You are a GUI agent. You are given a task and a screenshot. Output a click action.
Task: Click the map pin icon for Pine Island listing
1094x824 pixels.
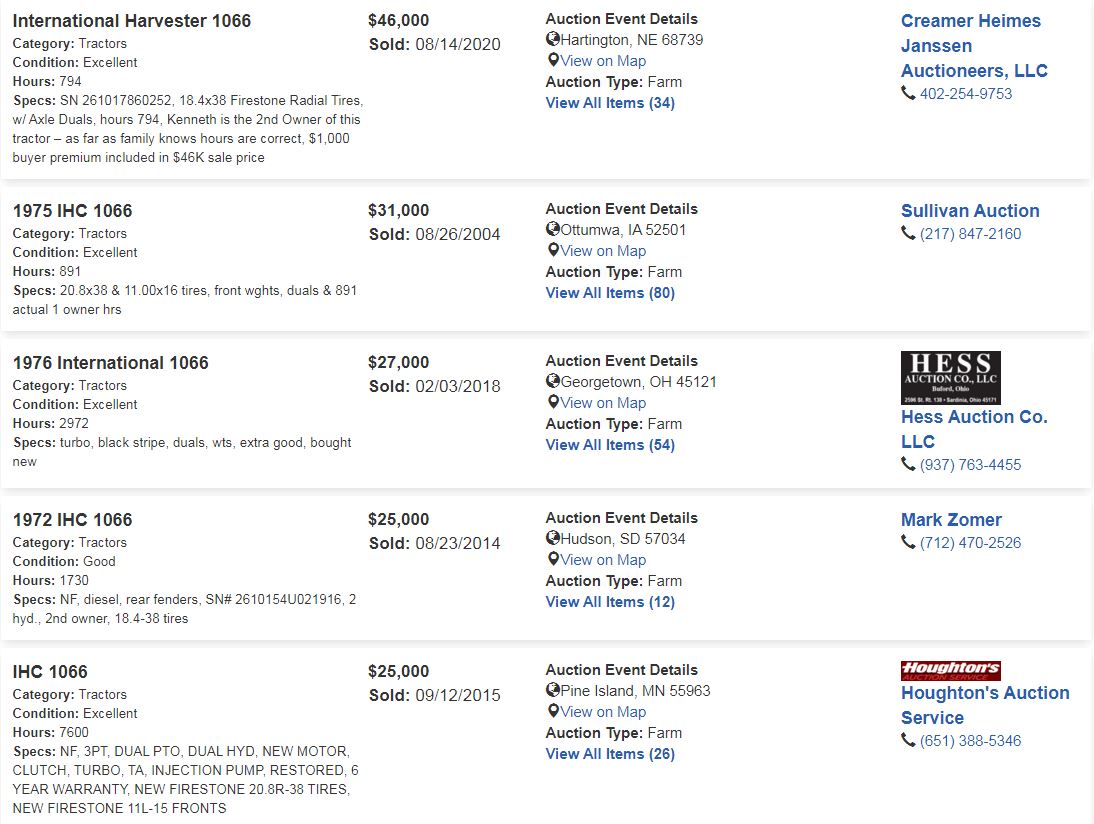pyautogui.click(x=553, y=711)
